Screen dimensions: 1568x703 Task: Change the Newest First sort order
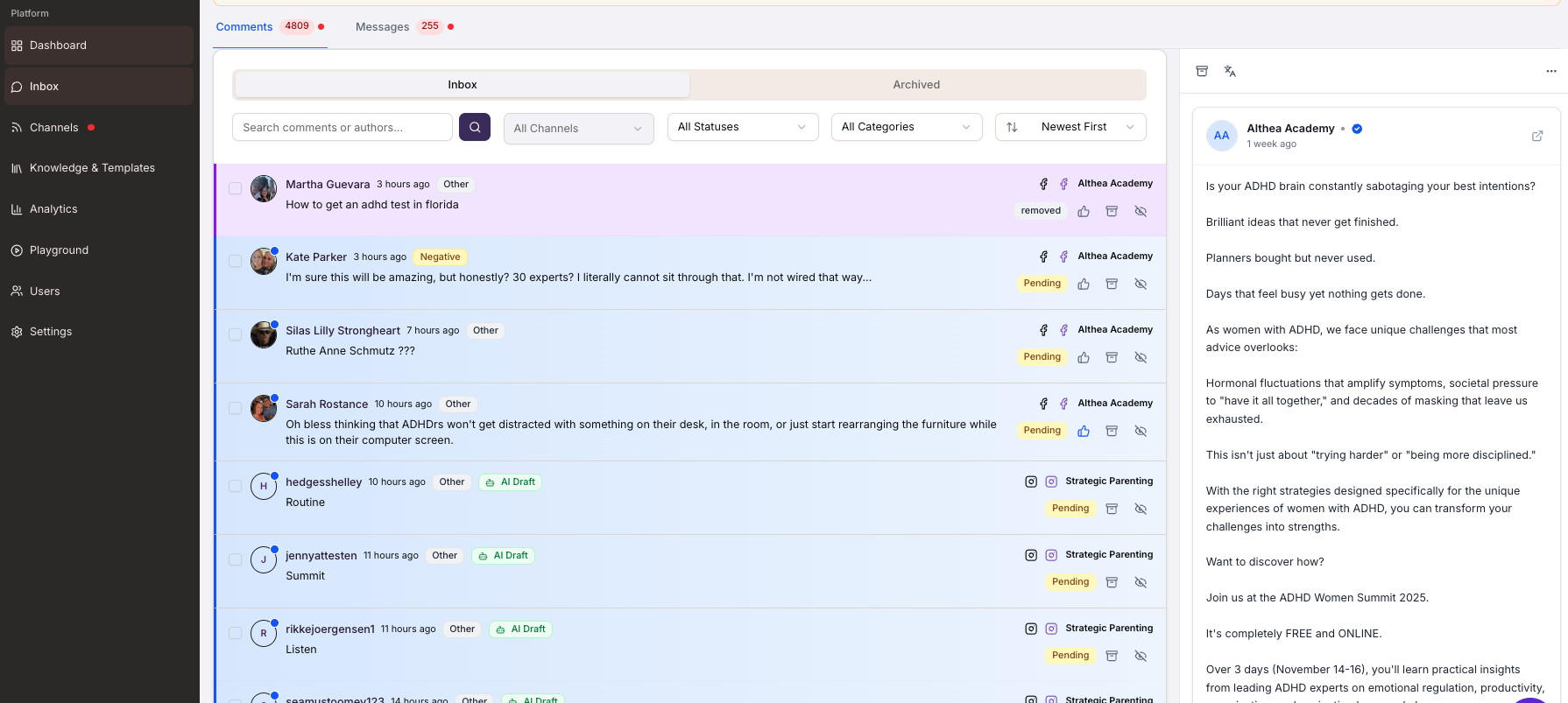1070,127
